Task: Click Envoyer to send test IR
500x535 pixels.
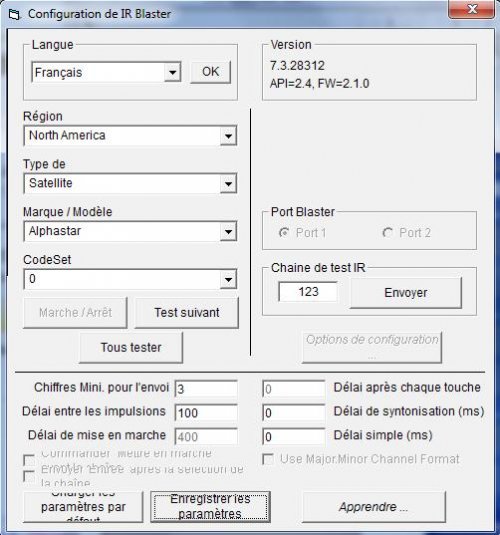Action: click(x=406, y=293)
